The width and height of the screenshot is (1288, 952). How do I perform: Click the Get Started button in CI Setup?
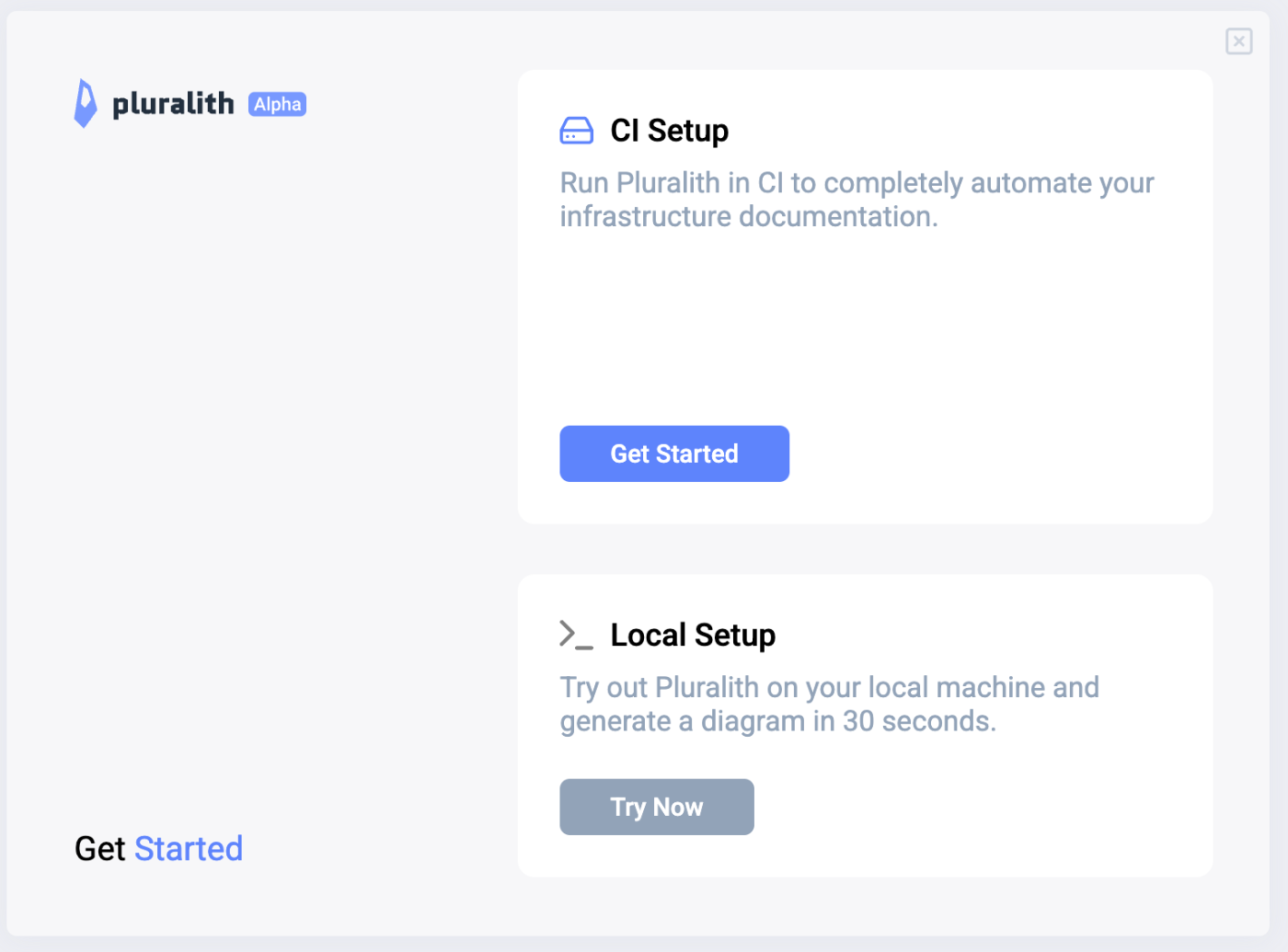(x=674, y=453)
